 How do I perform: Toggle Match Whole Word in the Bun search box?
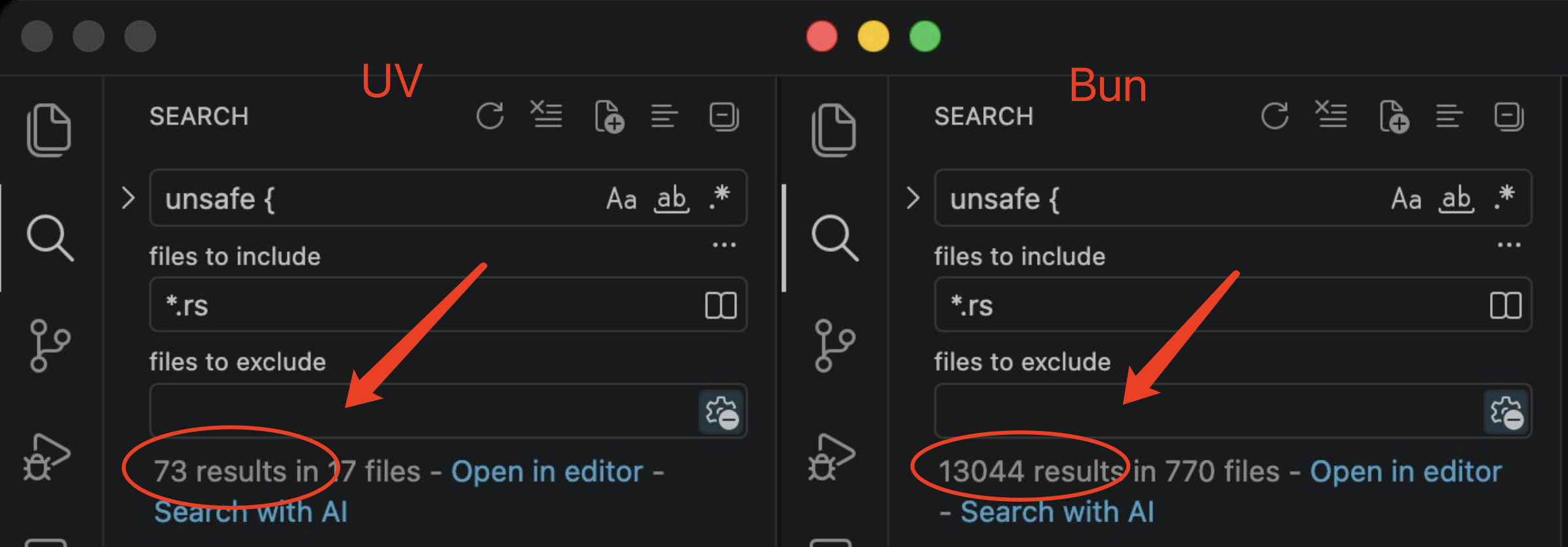coord(1457,198)
